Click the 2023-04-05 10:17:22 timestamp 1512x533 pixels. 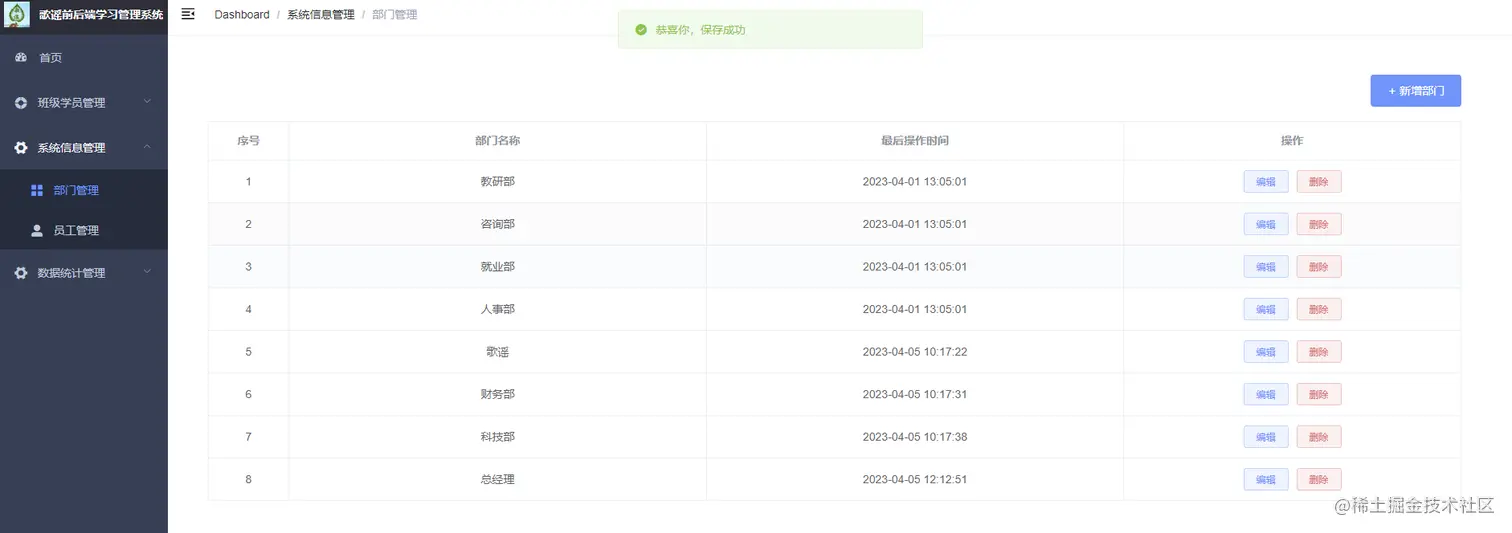click(915, 352)
